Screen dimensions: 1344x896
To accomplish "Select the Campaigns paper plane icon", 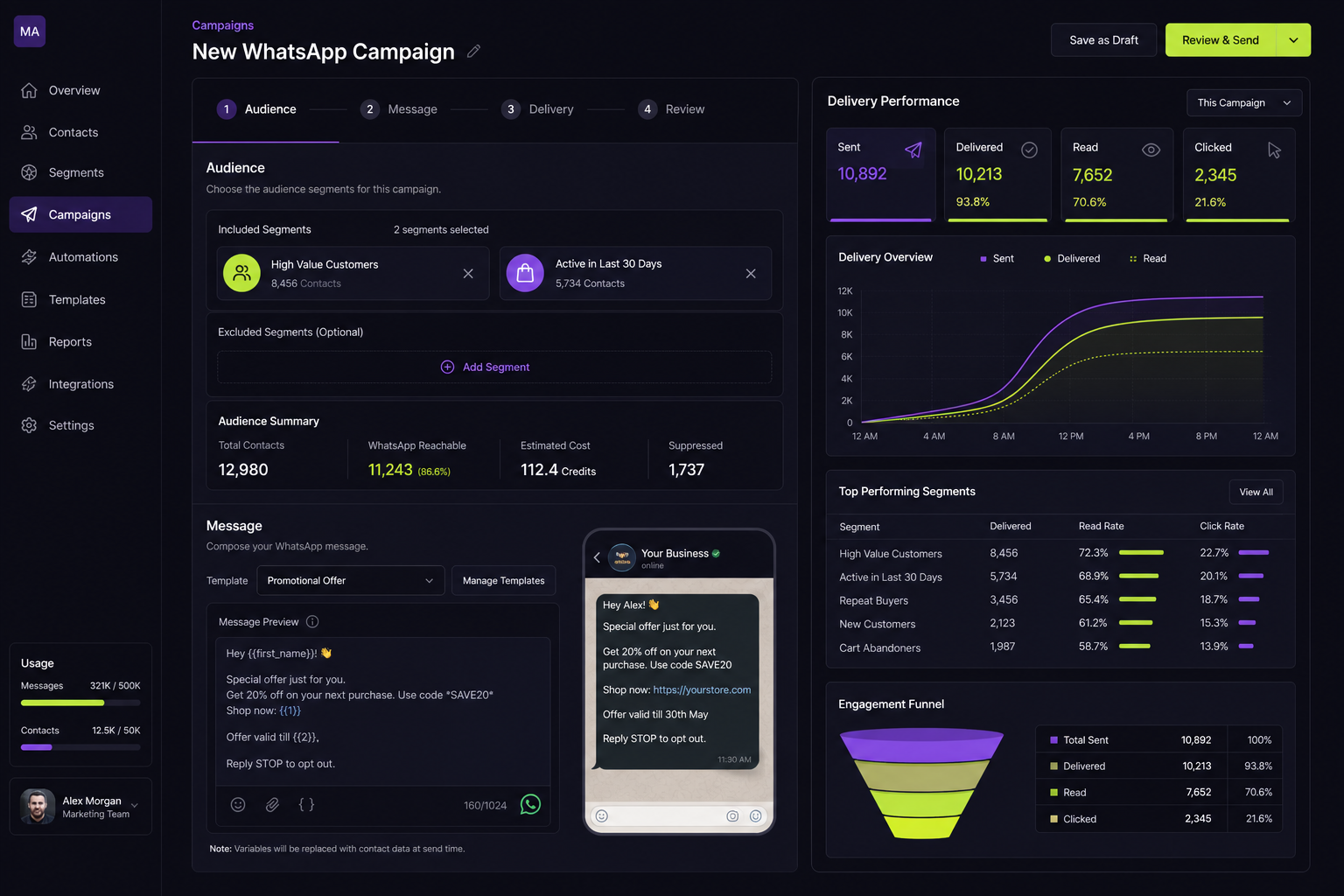I will [x=29, y=214].
